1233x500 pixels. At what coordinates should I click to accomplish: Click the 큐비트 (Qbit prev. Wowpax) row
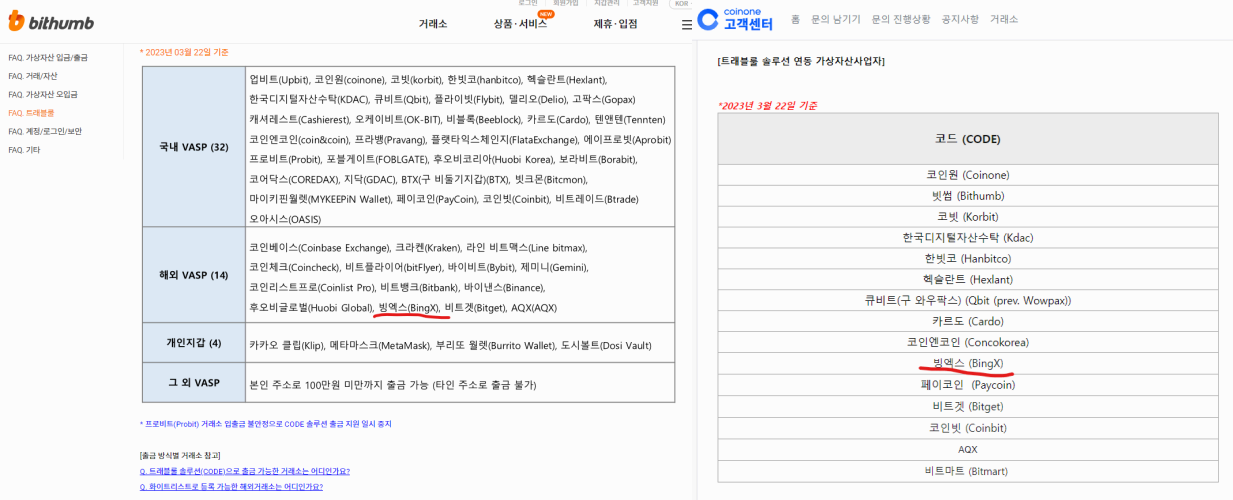point(967,300)
